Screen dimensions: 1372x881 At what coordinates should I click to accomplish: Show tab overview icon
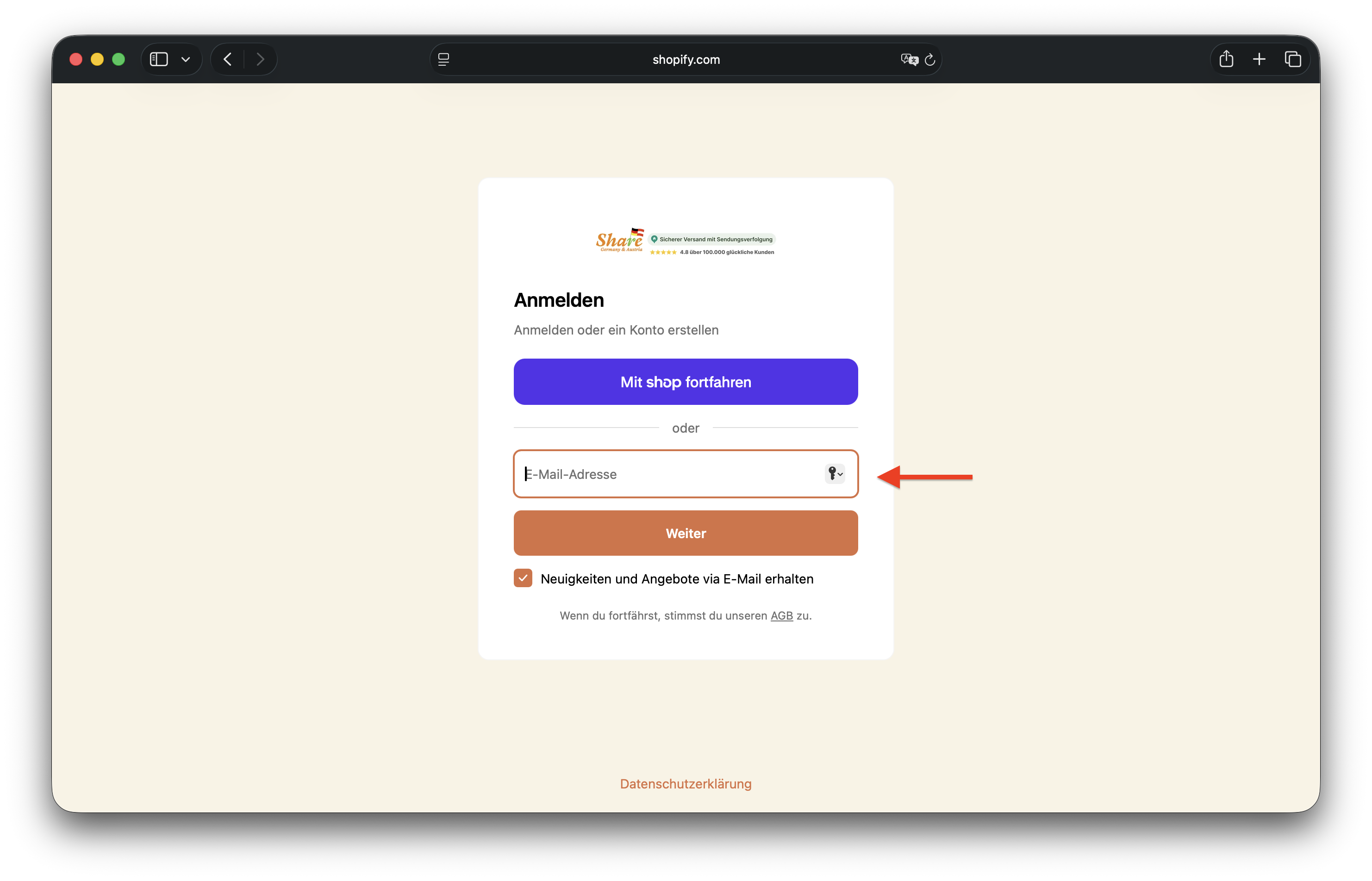[x=1292, y=60]
